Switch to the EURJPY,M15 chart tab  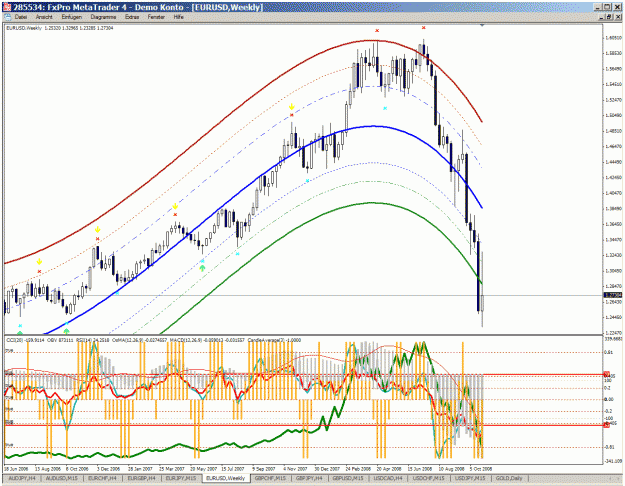pos(181,478)
